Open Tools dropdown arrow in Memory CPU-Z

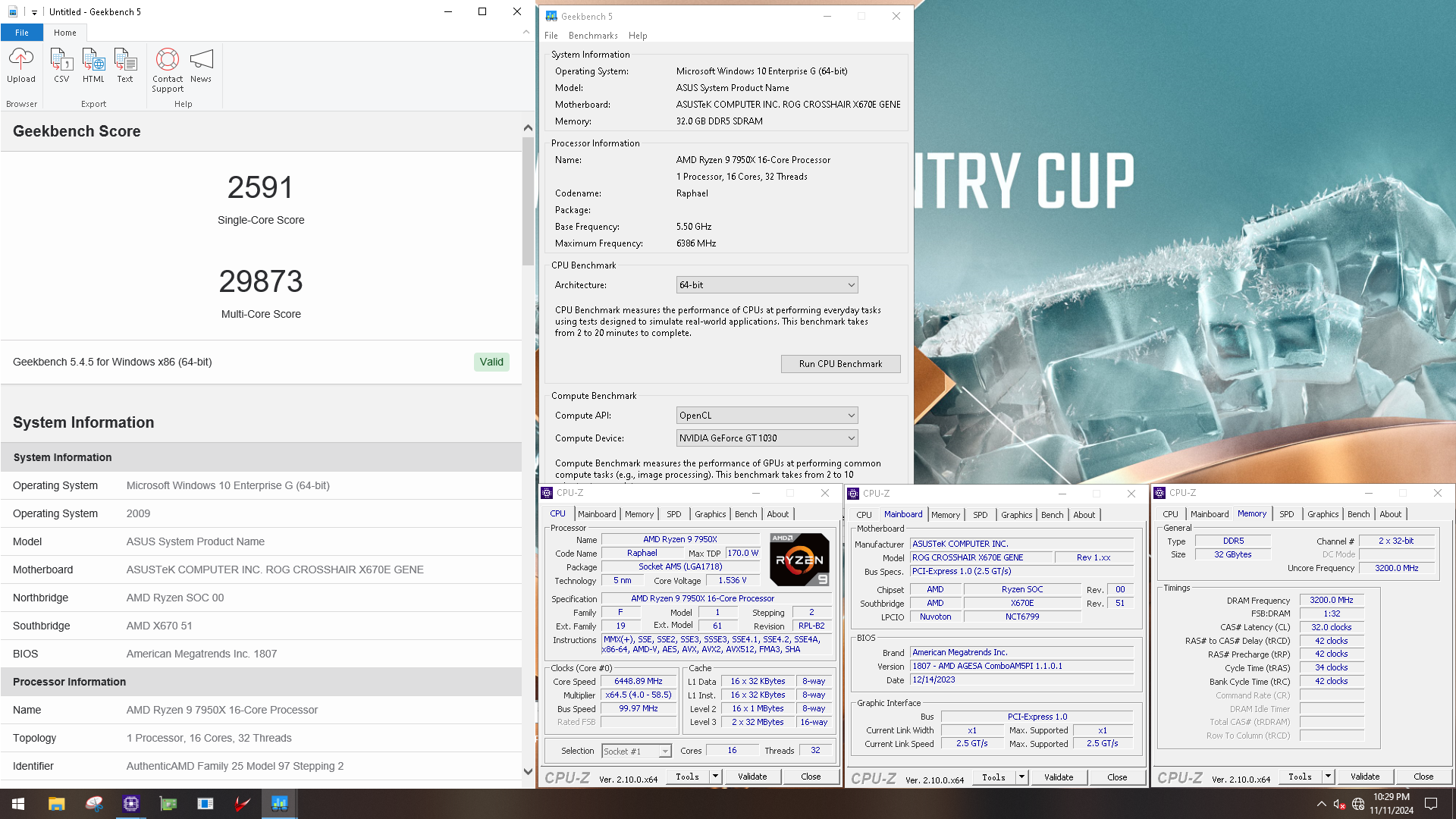1328,777
